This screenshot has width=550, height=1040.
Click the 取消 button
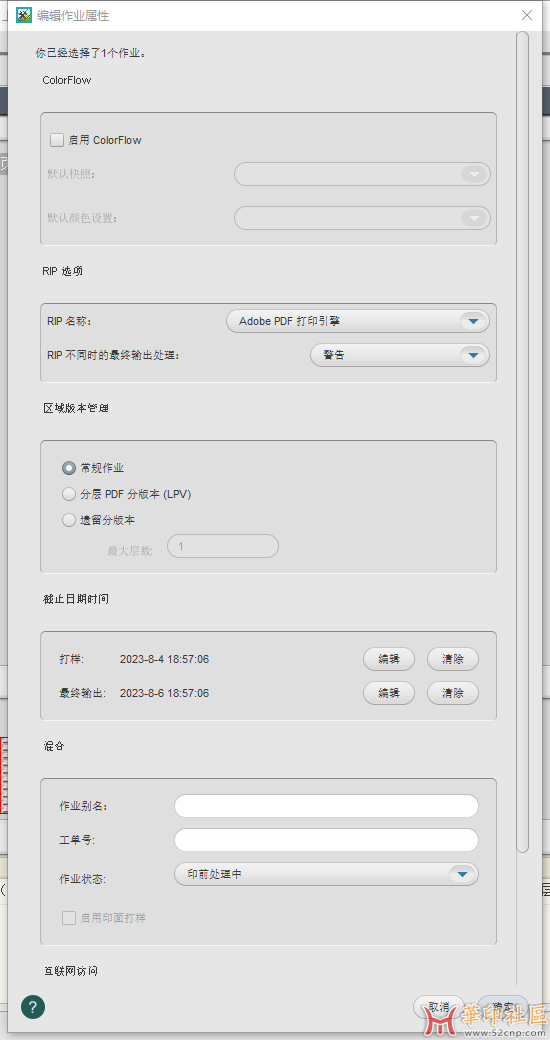click(439, 1007)
